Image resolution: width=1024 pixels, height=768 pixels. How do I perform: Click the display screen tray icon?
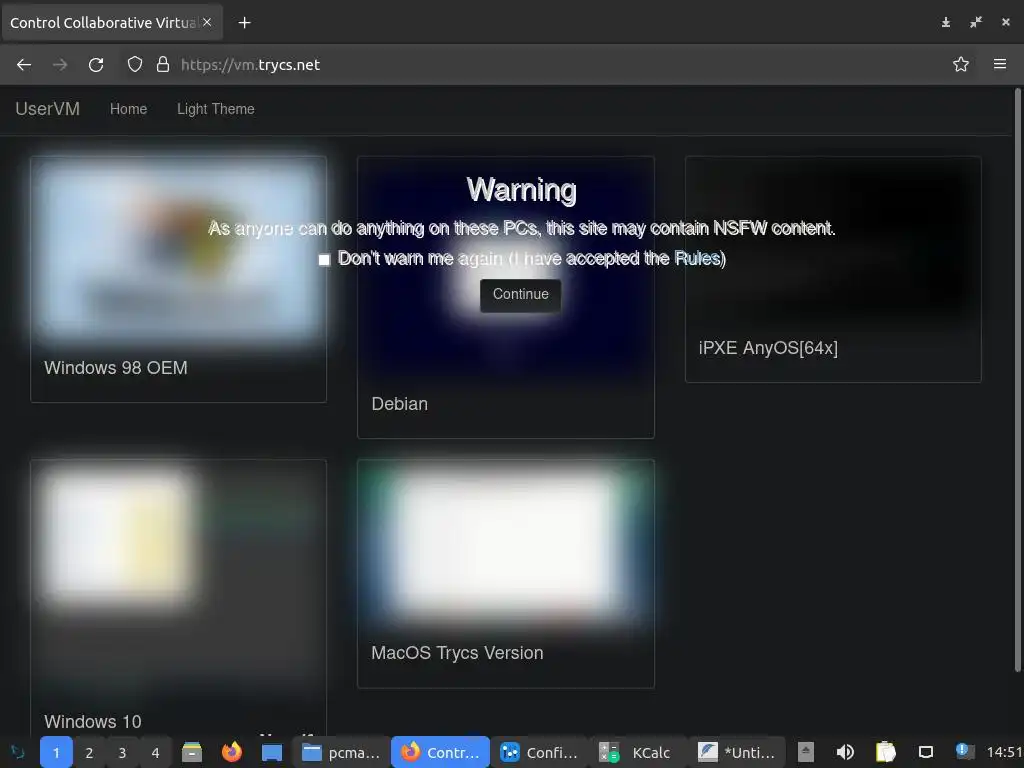pos(926,752)
